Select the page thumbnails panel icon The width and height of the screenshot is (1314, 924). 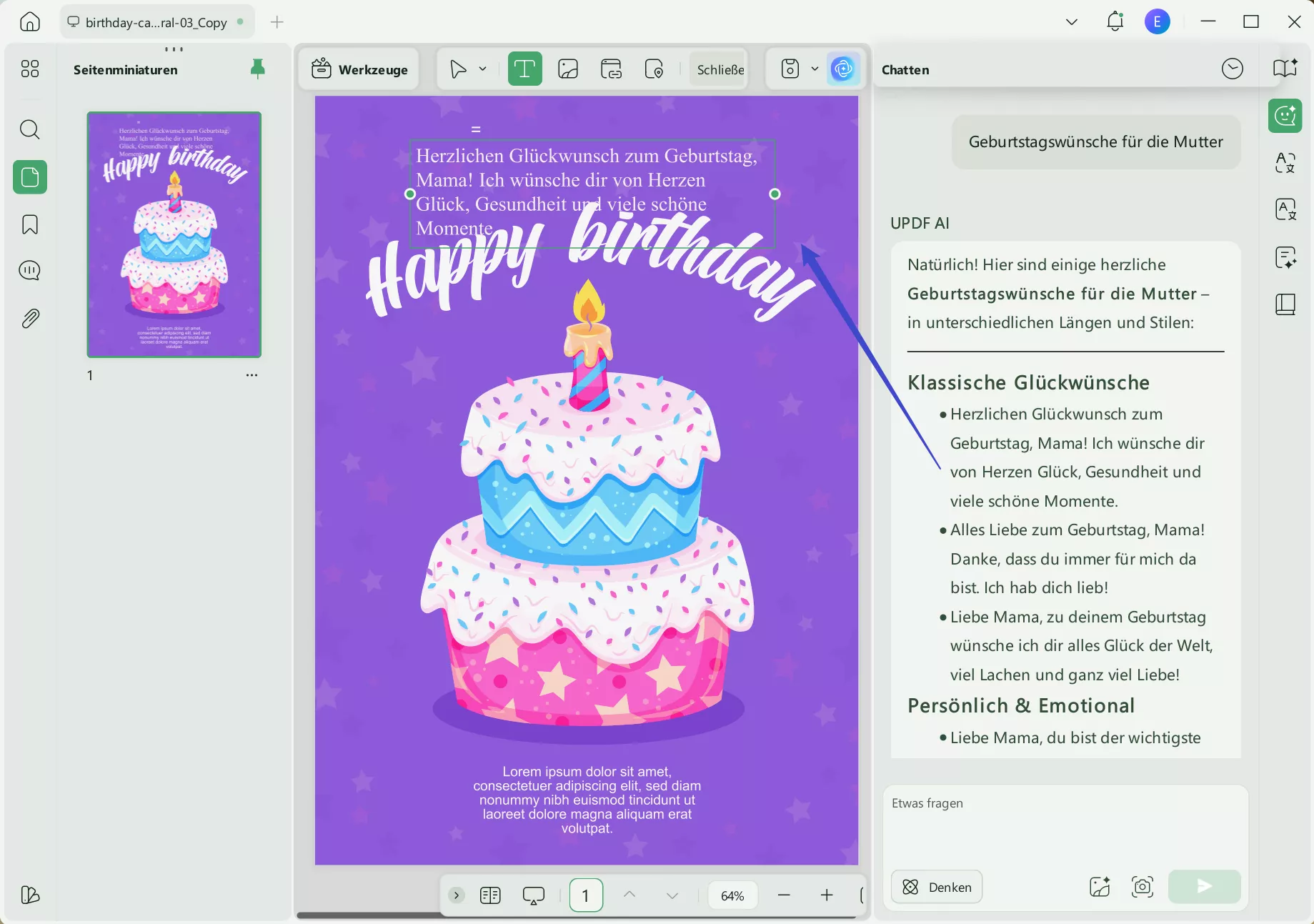pos(30,177)
